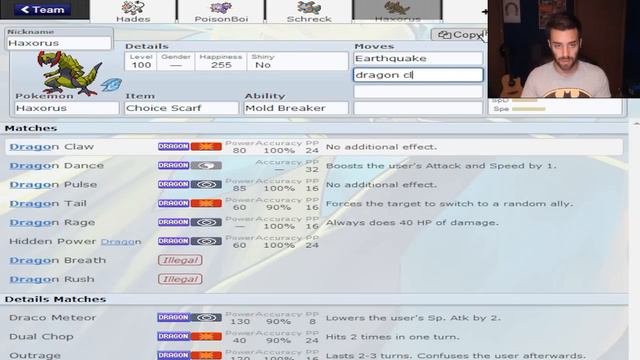Screen dimensions: 640x360
Task: Select the illegal Dragon Breath move
Action: 314,260
